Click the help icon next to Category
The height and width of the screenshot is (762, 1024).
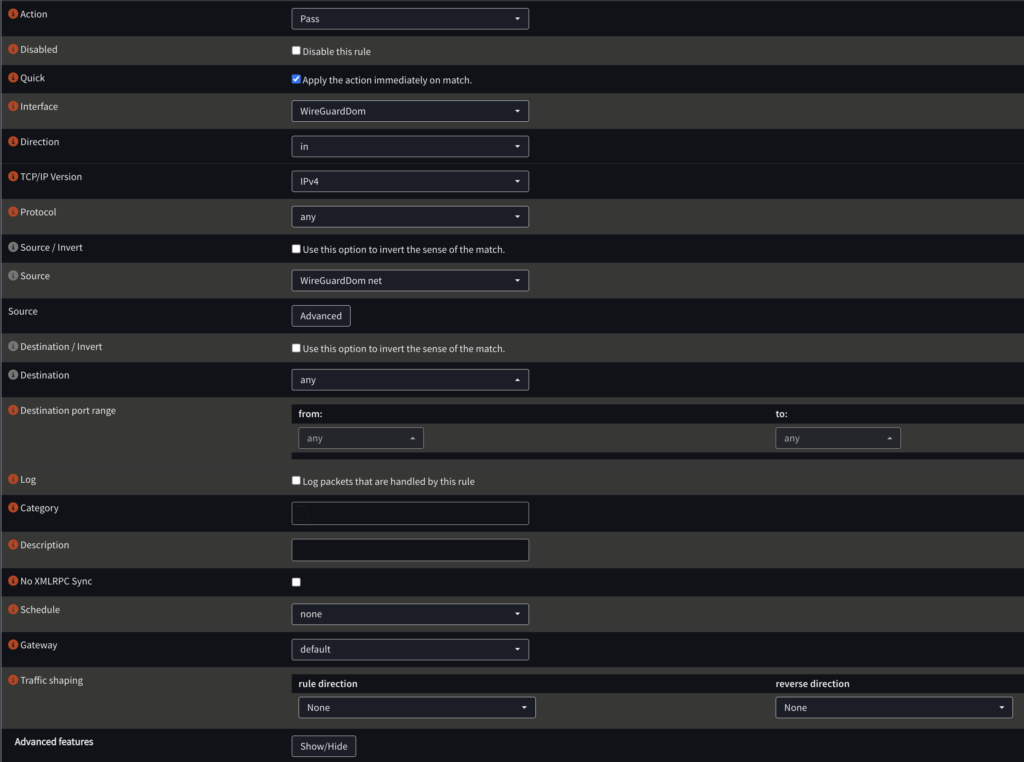tap(13, 509)
